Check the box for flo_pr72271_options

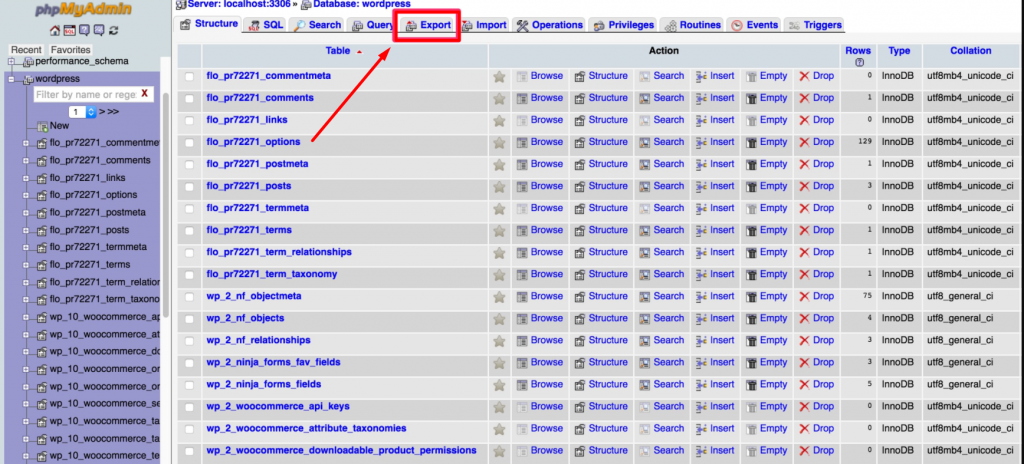[189, 142]
